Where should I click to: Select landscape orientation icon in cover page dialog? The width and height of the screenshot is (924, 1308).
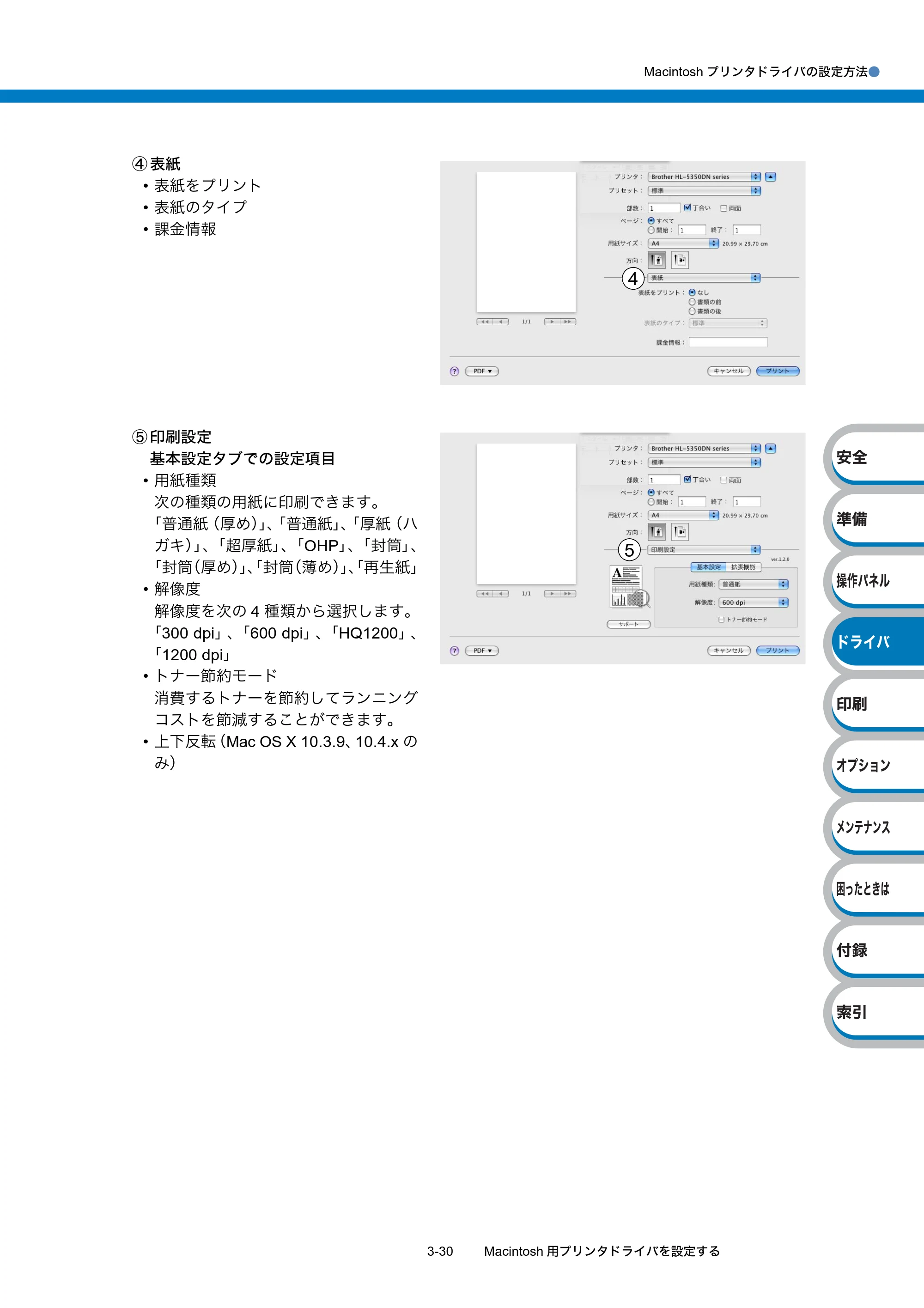click(679, 260)
